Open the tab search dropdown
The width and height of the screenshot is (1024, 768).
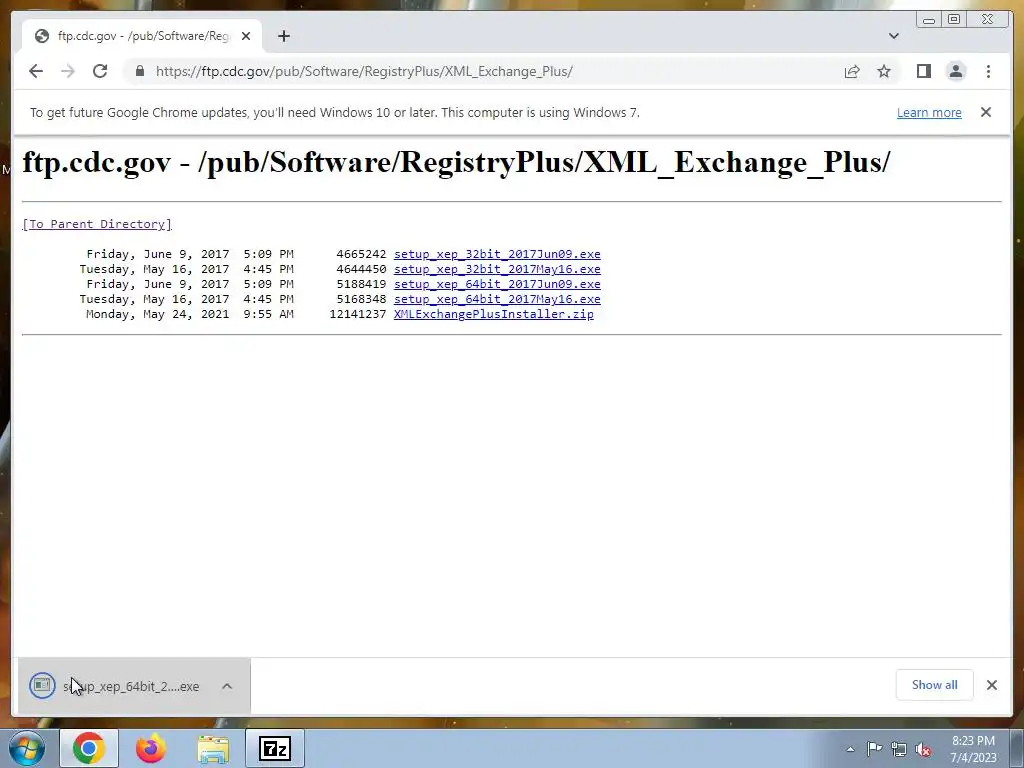893,36
